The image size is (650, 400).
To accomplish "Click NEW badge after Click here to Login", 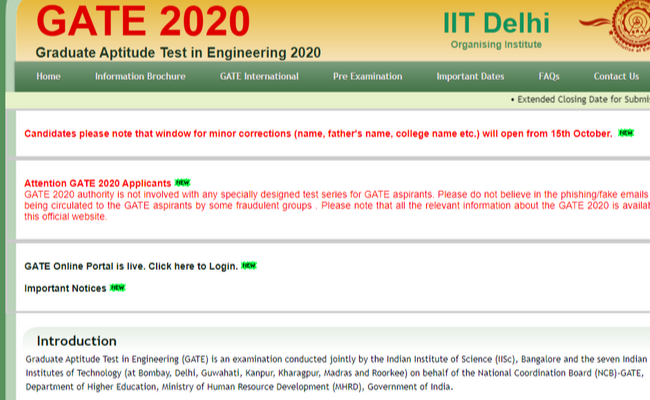I will click(x=249, y=265).
